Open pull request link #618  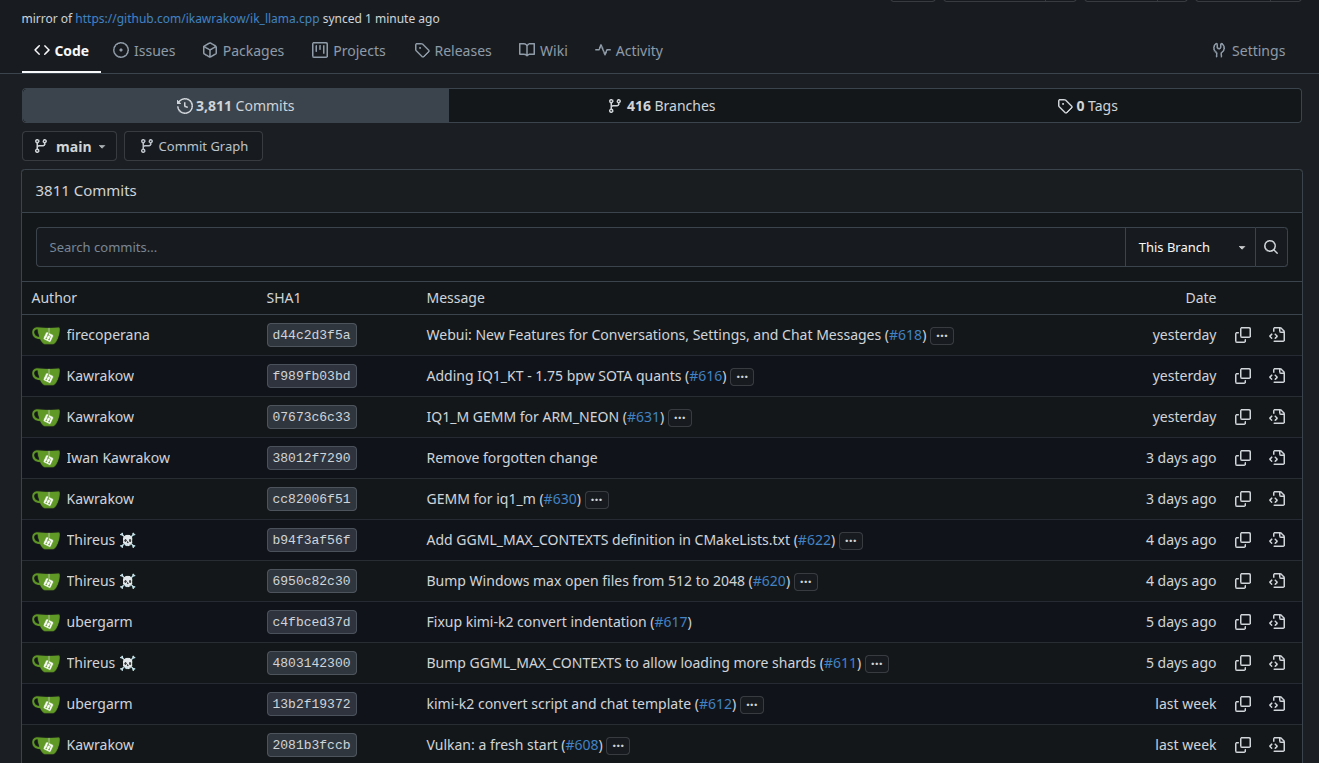907,335
